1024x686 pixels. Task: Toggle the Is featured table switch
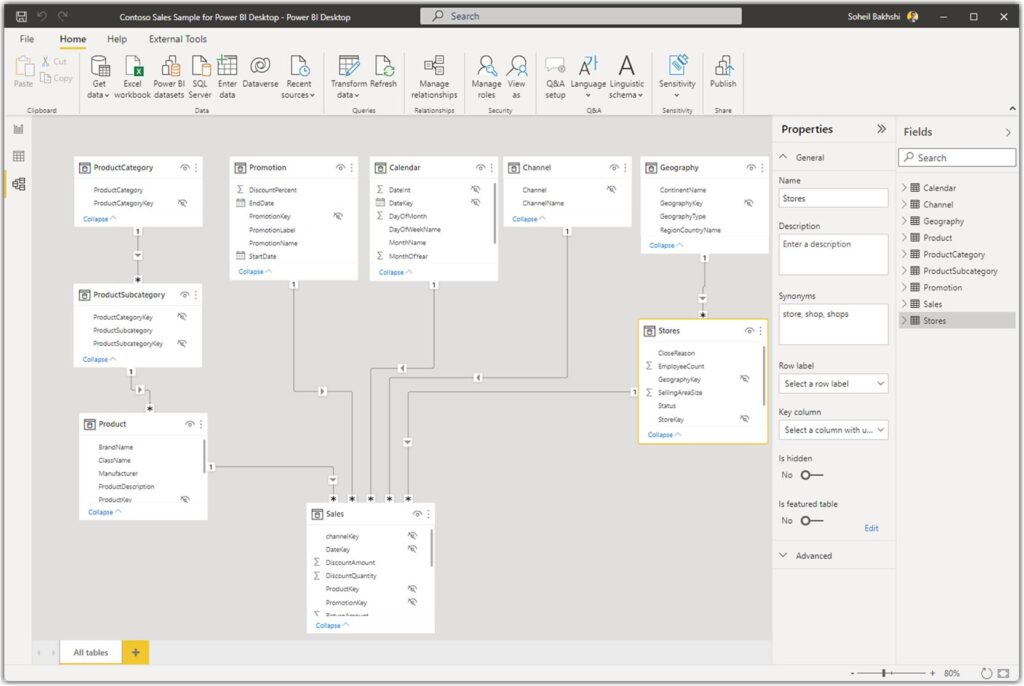[x=812, y=521]
